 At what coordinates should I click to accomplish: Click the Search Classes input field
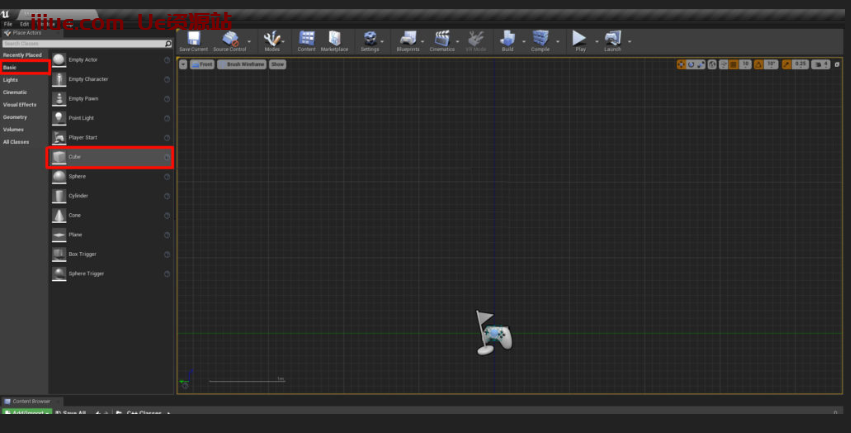pyautogui.click(x=85, y=44)
